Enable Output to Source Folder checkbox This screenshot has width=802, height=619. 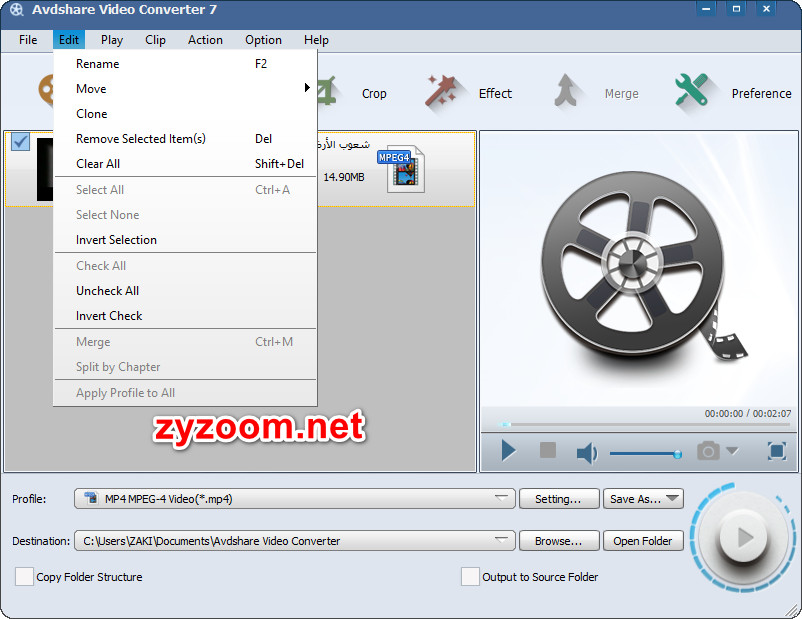(x=470, y=577)
